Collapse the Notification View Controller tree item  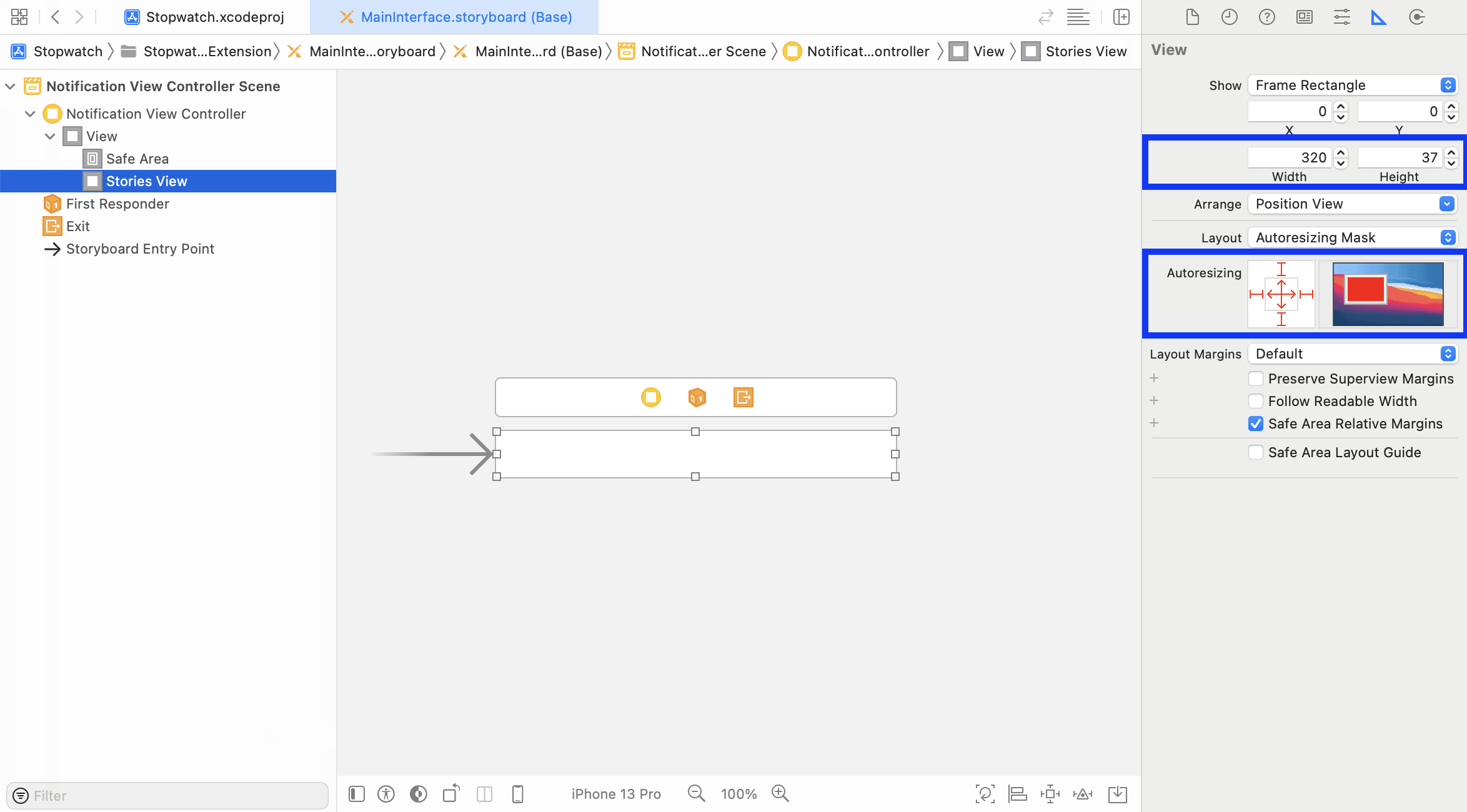tap(30, 114)
